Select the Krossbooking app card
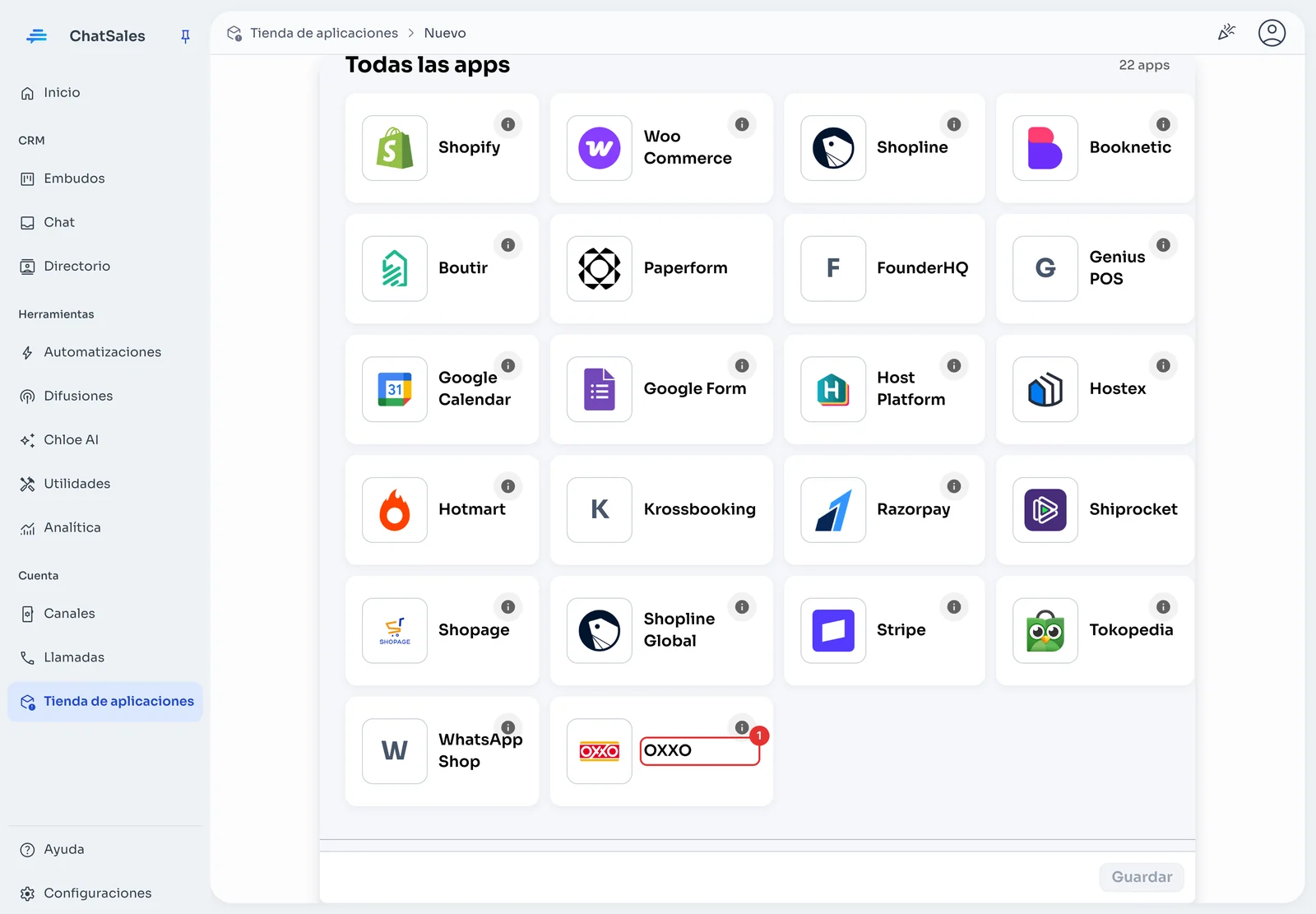The height and width of the screenshot is (914, 1316). [x=661, y=510]
